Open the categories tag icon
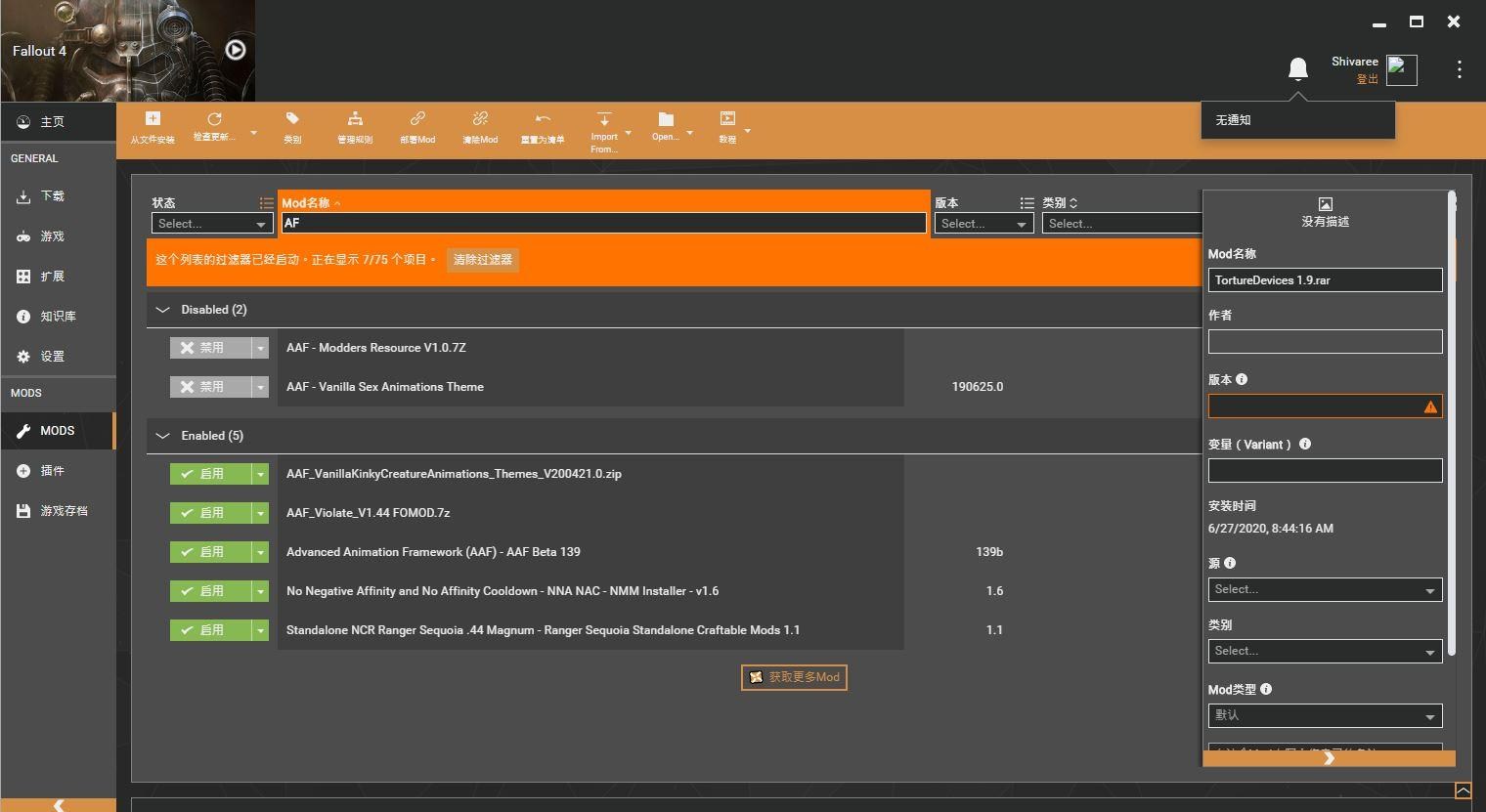 (x=292, y=118)
